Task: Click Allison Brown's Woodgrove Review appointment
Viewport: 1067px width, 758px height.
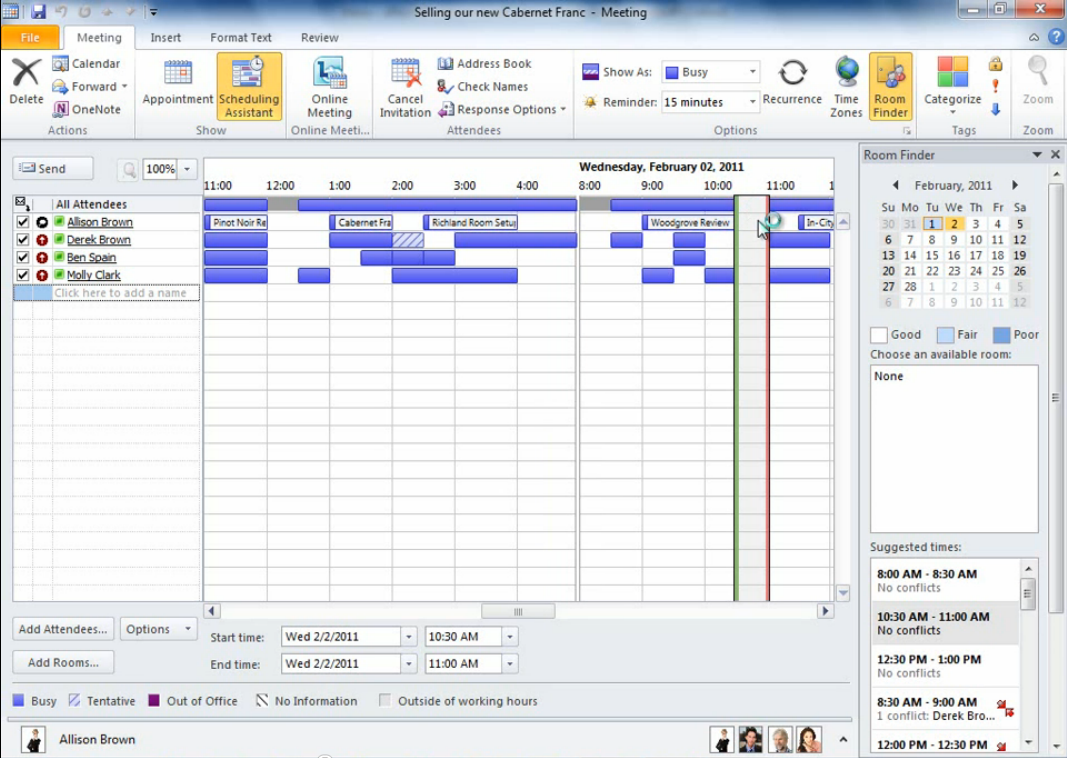Action: point(688,222)
